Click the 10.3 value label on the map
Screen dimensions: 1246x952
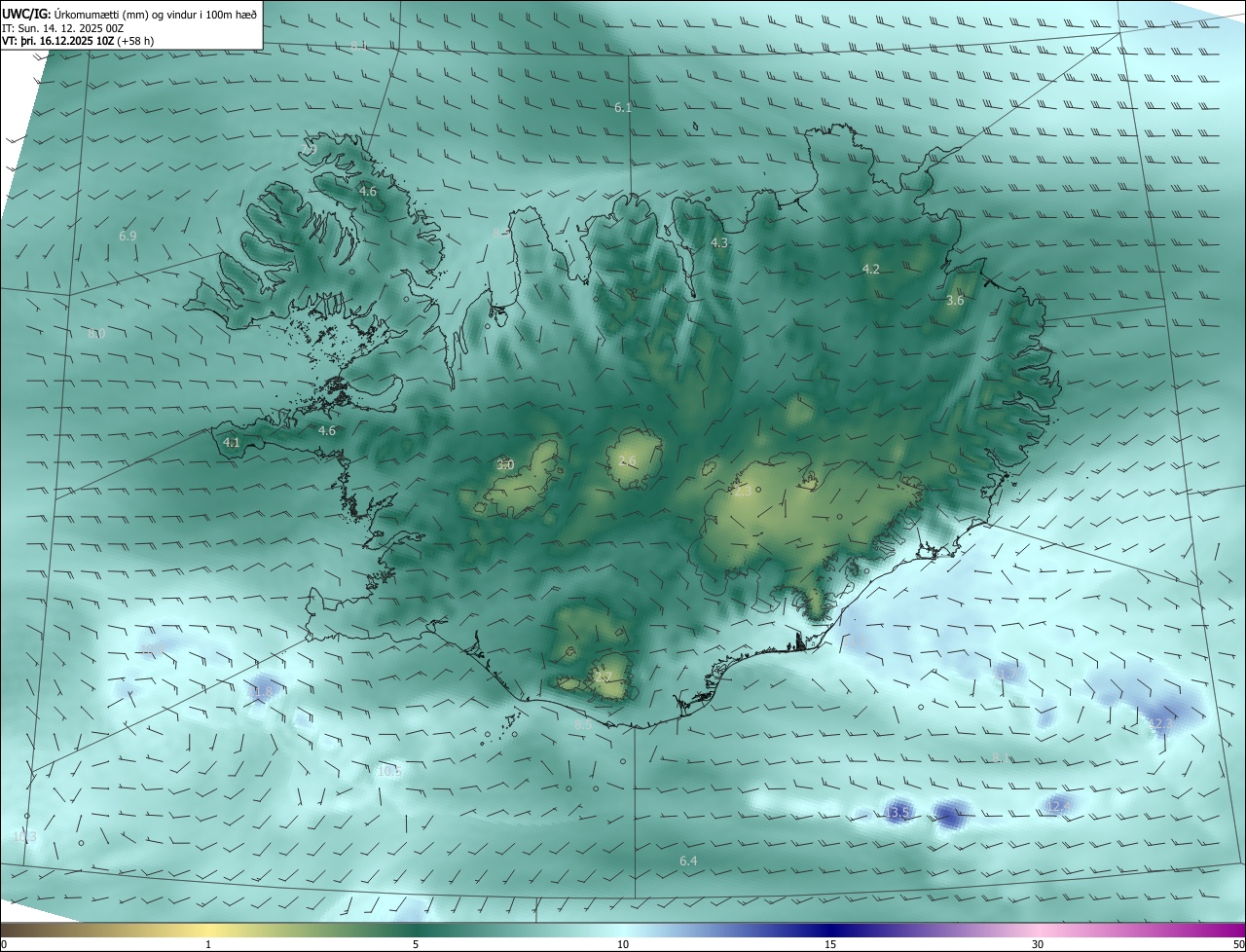pos(24,837)
